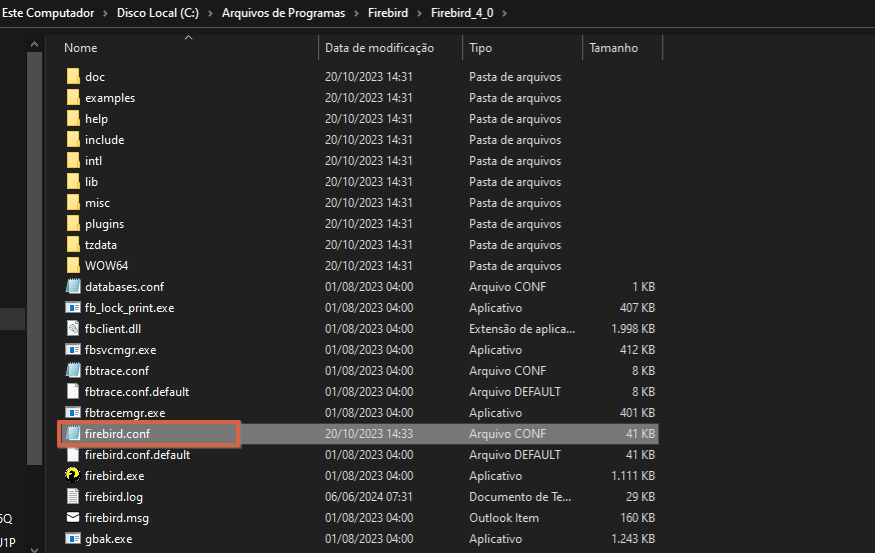Select the help folder icon
The height and width of the screenshot is (553, 875).
[x=73, y=119]
